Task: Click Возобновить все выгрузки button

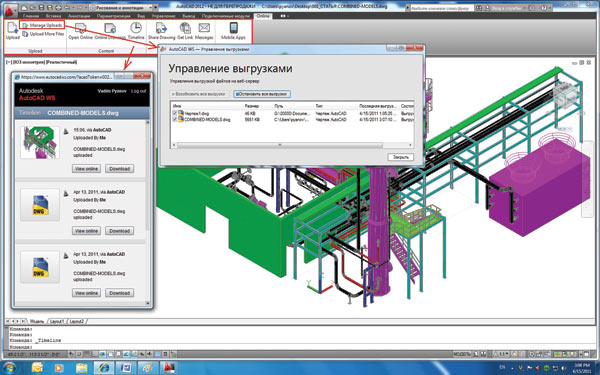Action: 198,94
